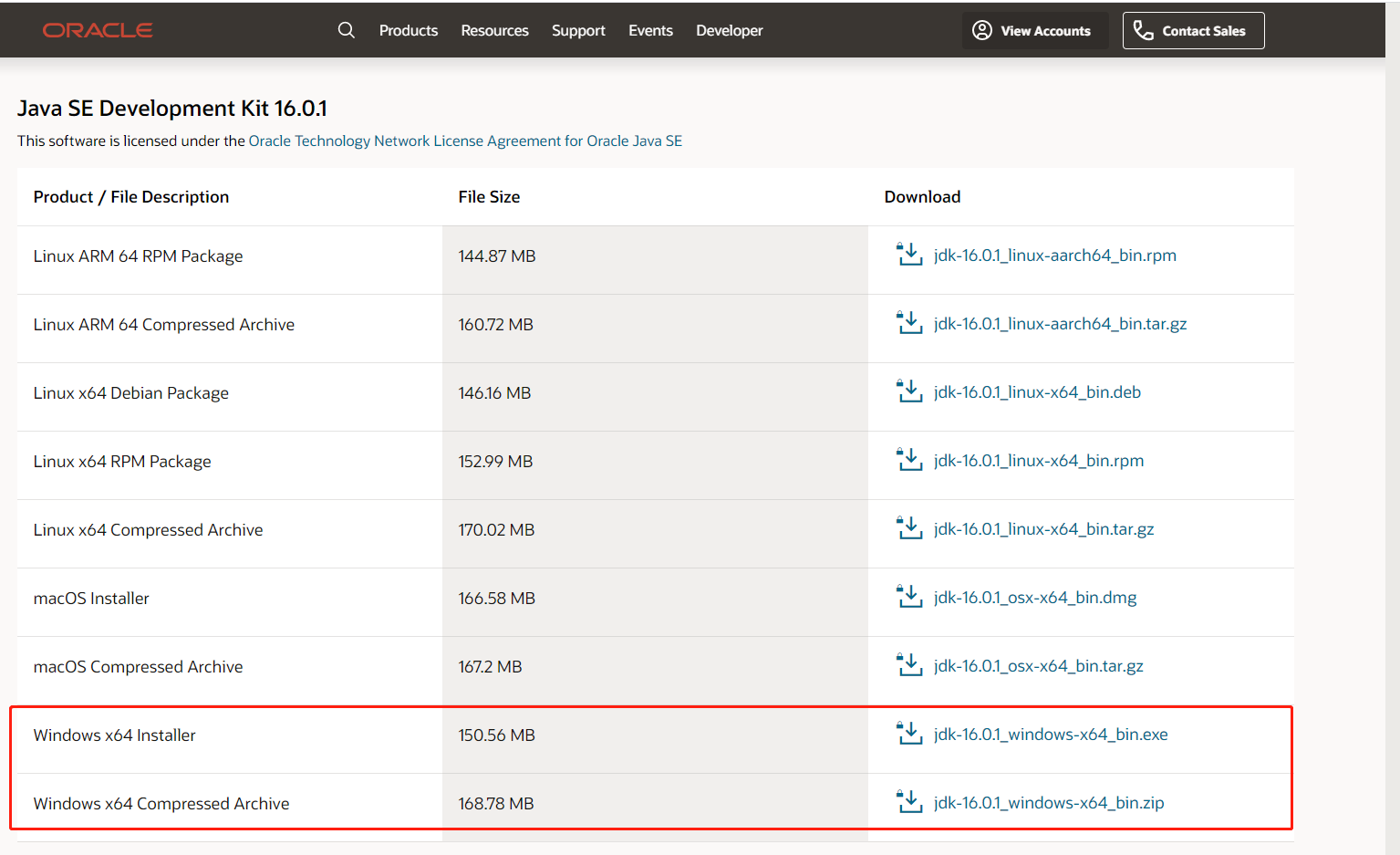
Task: Select Linux x64 RPM Package text
Action: point(122,462)
